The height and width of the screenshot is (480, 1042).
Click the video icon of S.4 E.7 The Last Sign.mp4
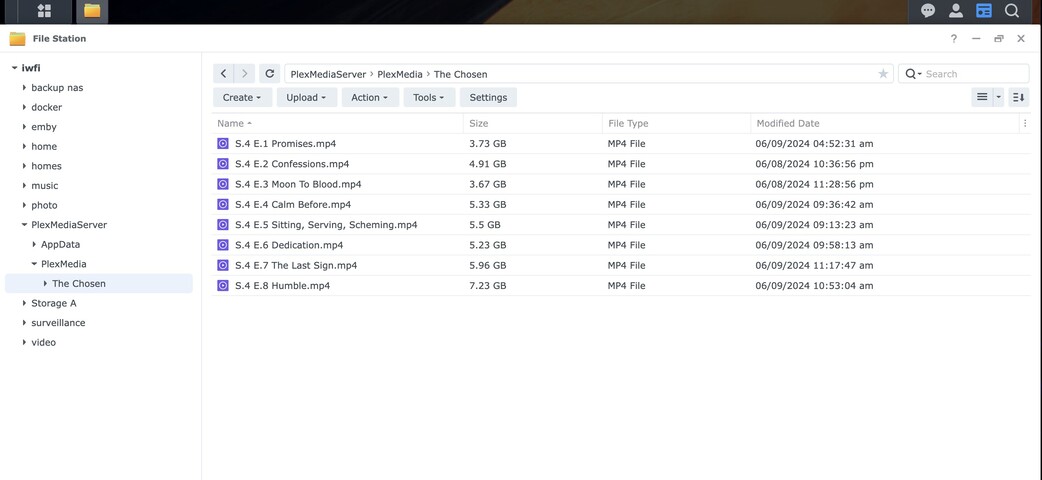tap(223, 265)
